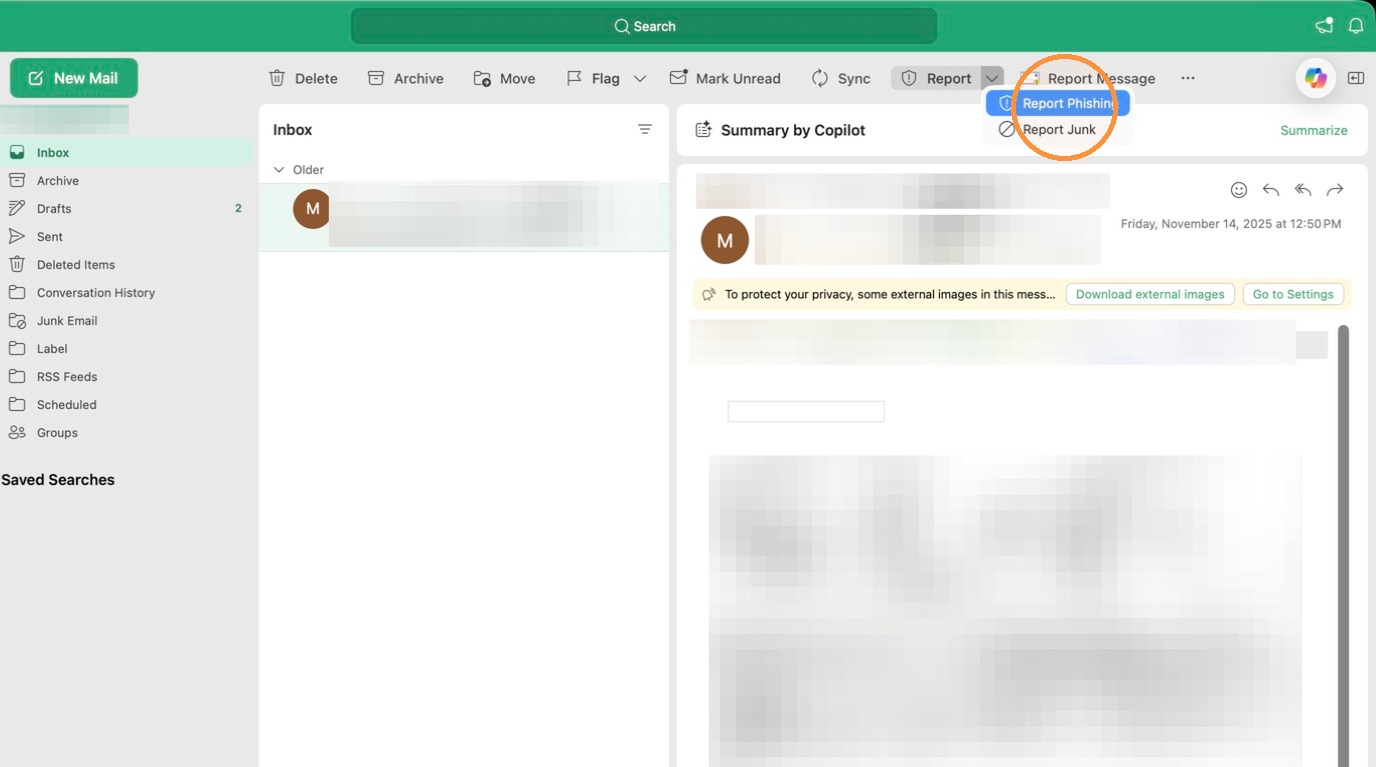Image resolution: width=1376 pixels, height=767 pixels.
Task: Compose with the New Mail button
Action: [x=74, y=78]
